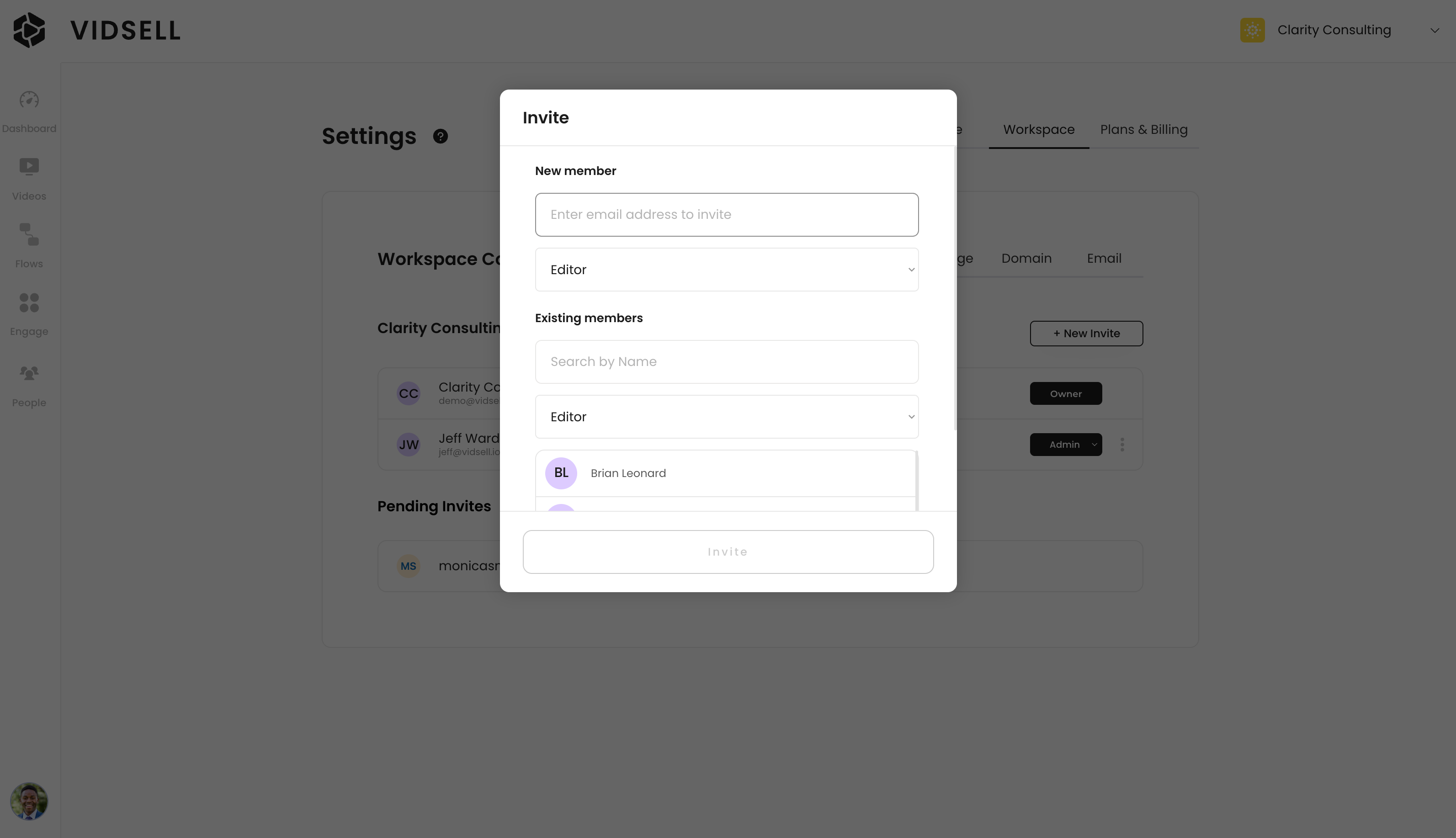This screenshot has height=838, width=1456.
Task: Open the user profile avatar
Action: (x=29, y=801)
